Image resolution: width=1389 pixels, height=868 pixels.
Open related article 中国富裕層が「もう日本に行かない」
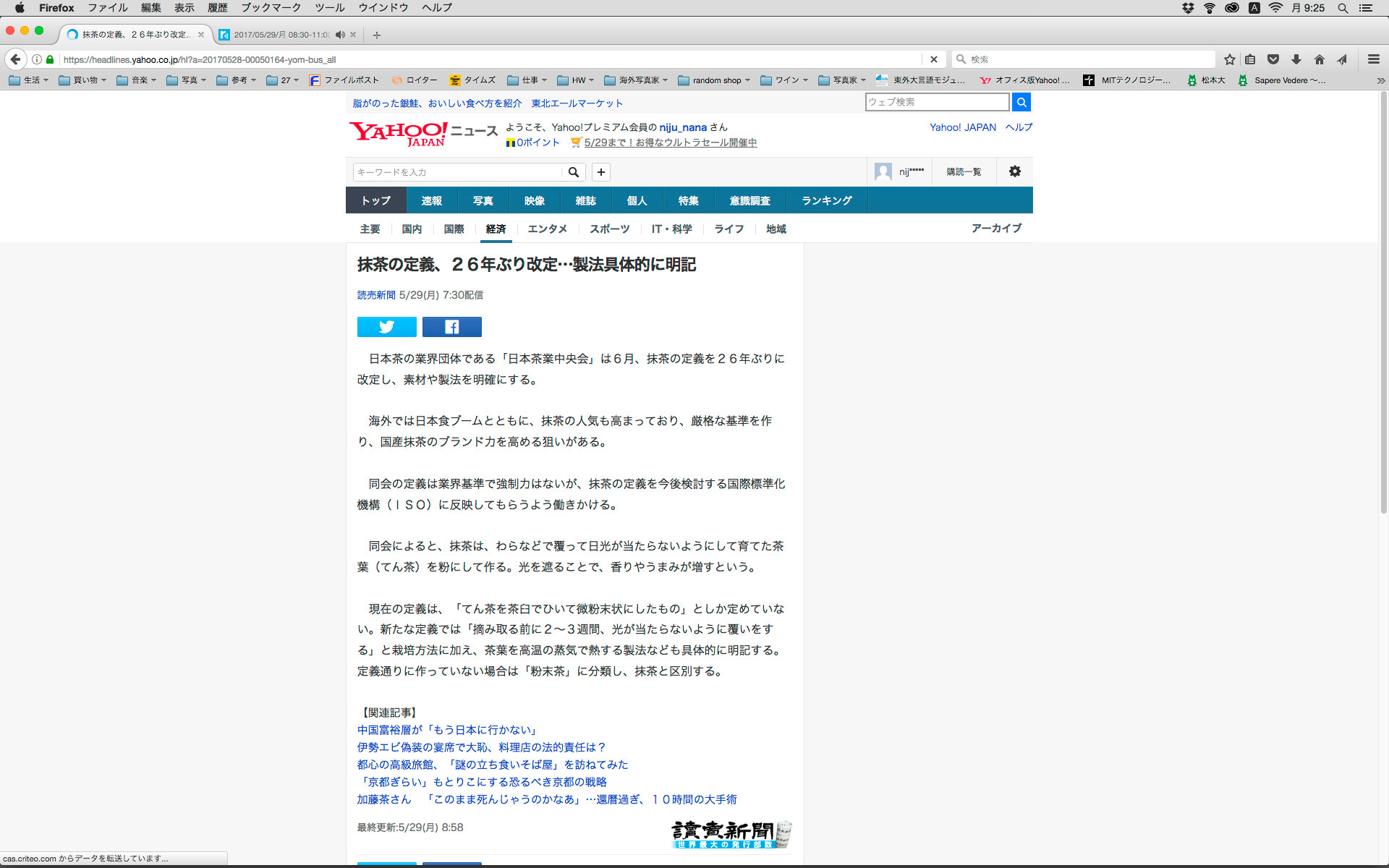pyautogui.click(x=446, y=730)
